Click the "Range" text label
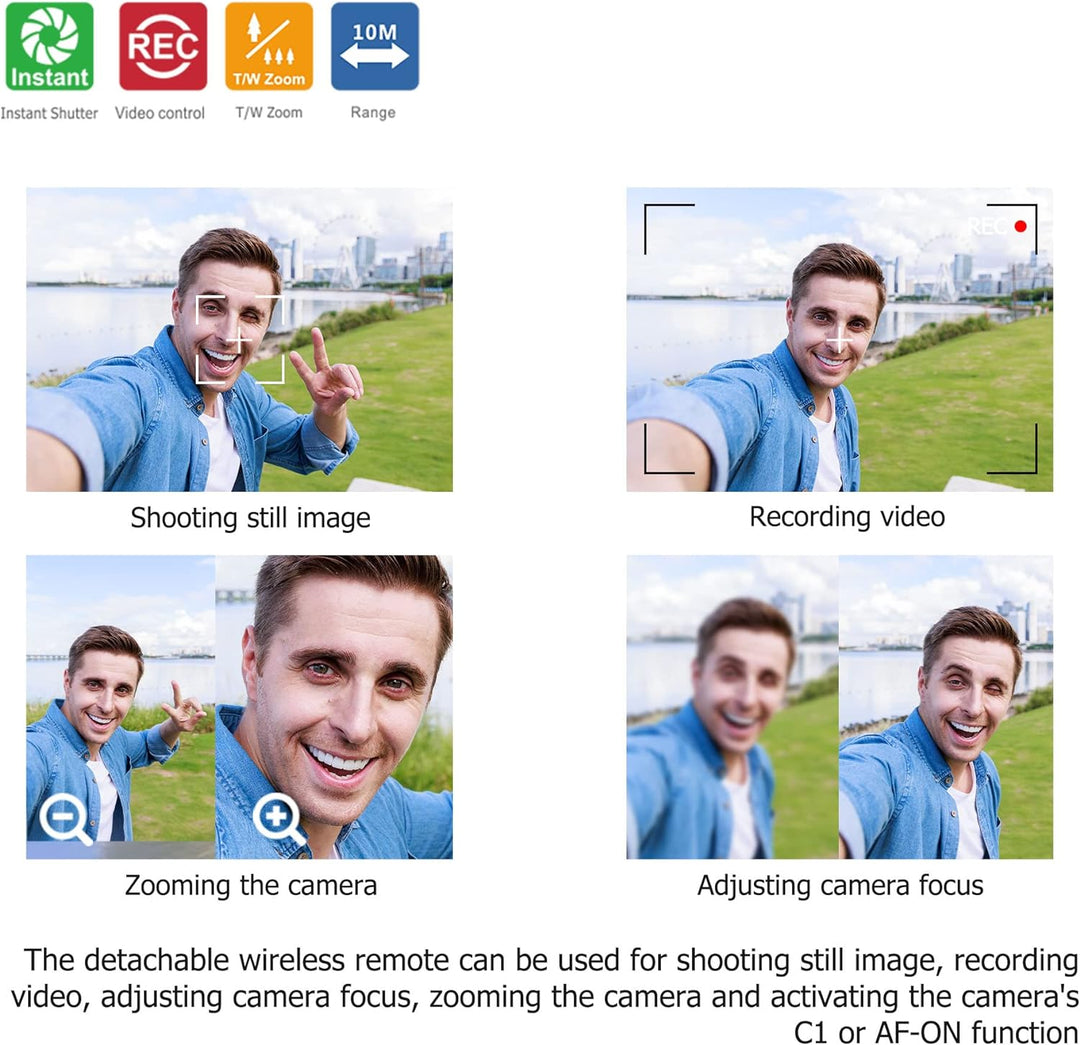Screen dimensions: 1080x1045 click(x=373, y=113)
